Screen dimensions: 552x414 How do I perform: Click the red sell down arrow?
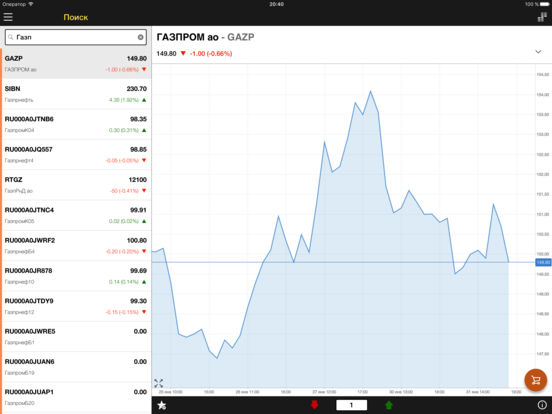(315, 405)
